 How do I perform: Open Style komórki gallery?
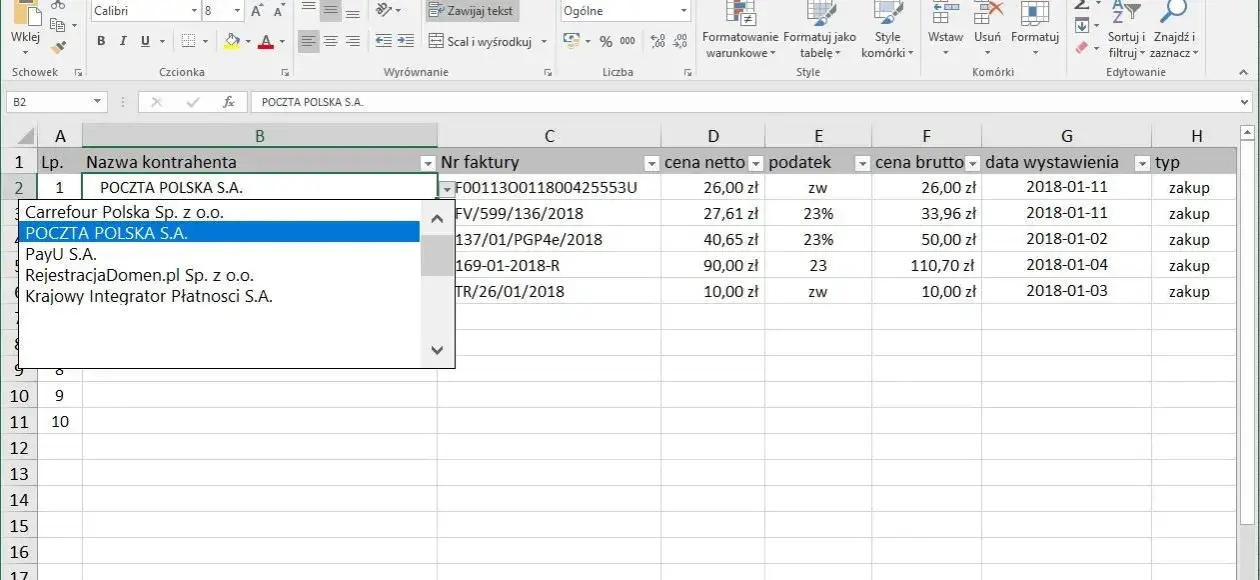pyautogui.click(x=887, y=30)
